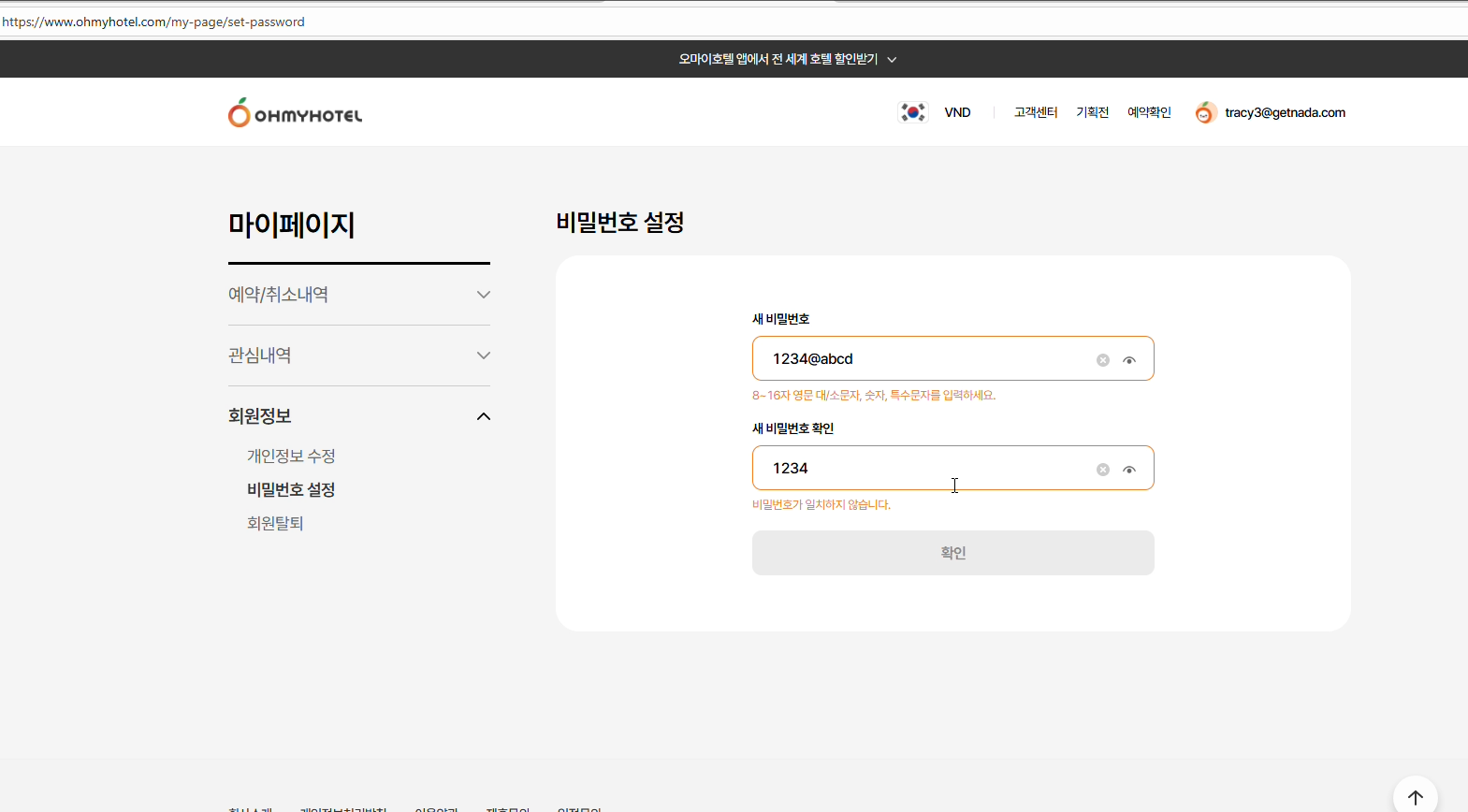Click the OhMyHotel logo
This screenshot has height=812, width=1468.
295,113
